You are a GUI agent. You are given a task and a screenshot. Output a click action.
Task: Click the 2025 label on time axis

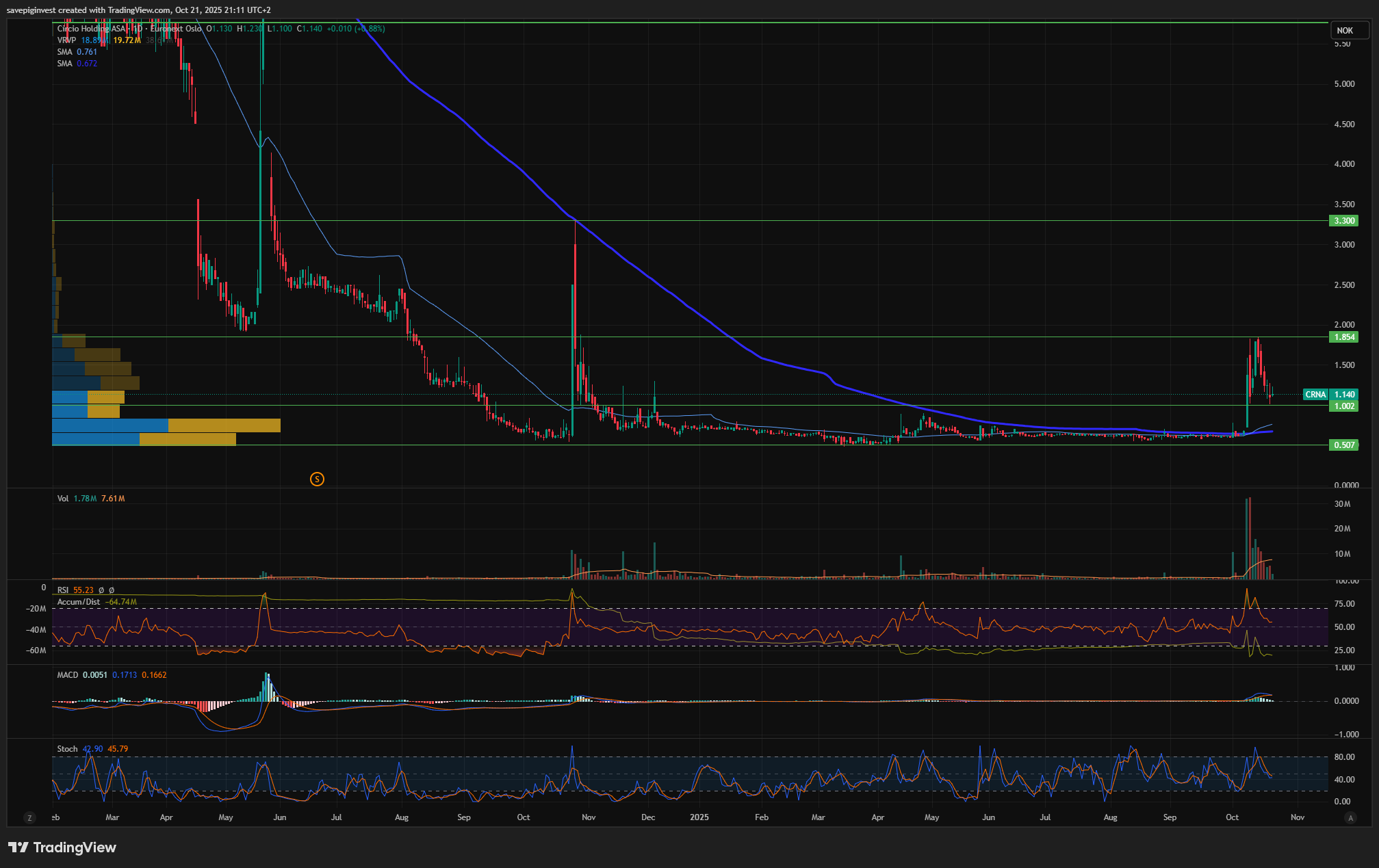pyautogui.click(x=699, y=817)
